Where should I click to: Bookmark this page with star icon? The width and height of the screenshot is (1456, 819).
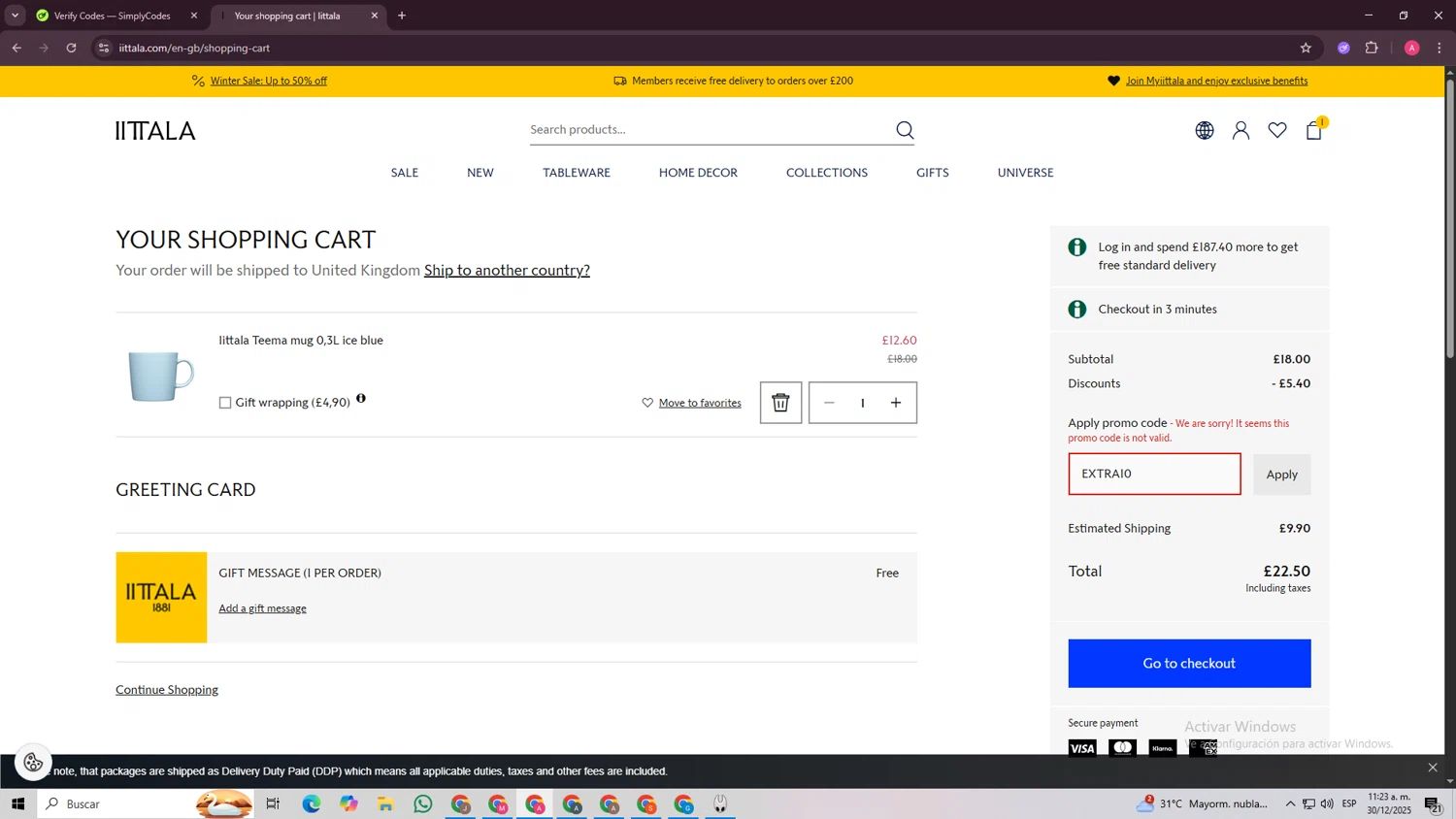pos(1306,48)
